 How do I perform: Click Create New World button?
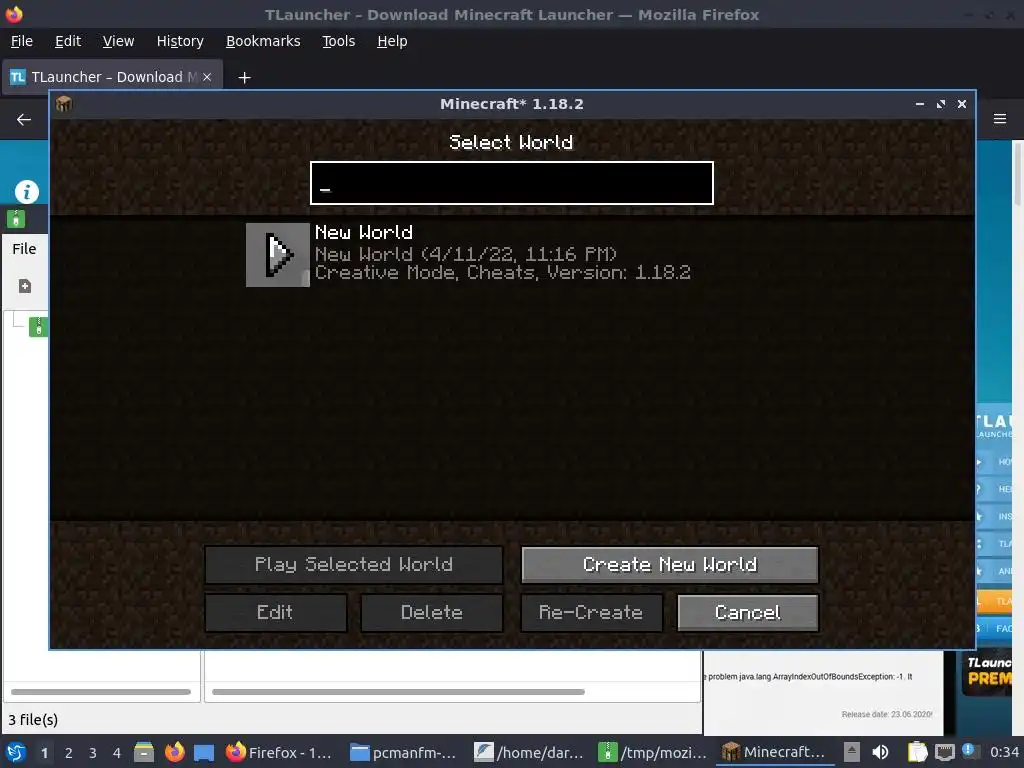pyautogui.click(x=669, y=564)
